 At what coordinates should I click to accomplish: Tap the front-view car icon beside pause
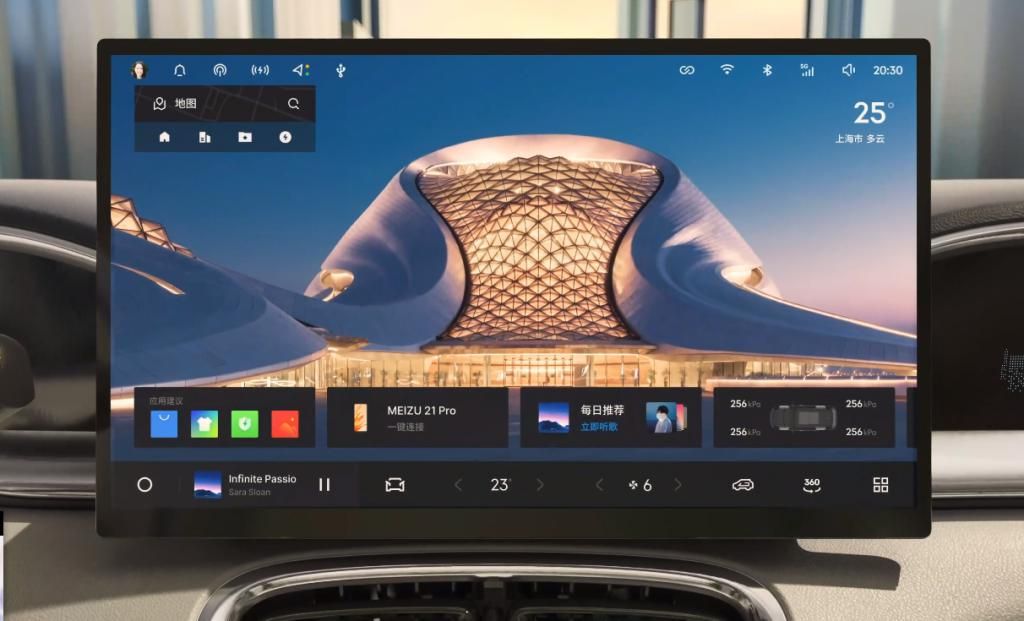point(395,485)
